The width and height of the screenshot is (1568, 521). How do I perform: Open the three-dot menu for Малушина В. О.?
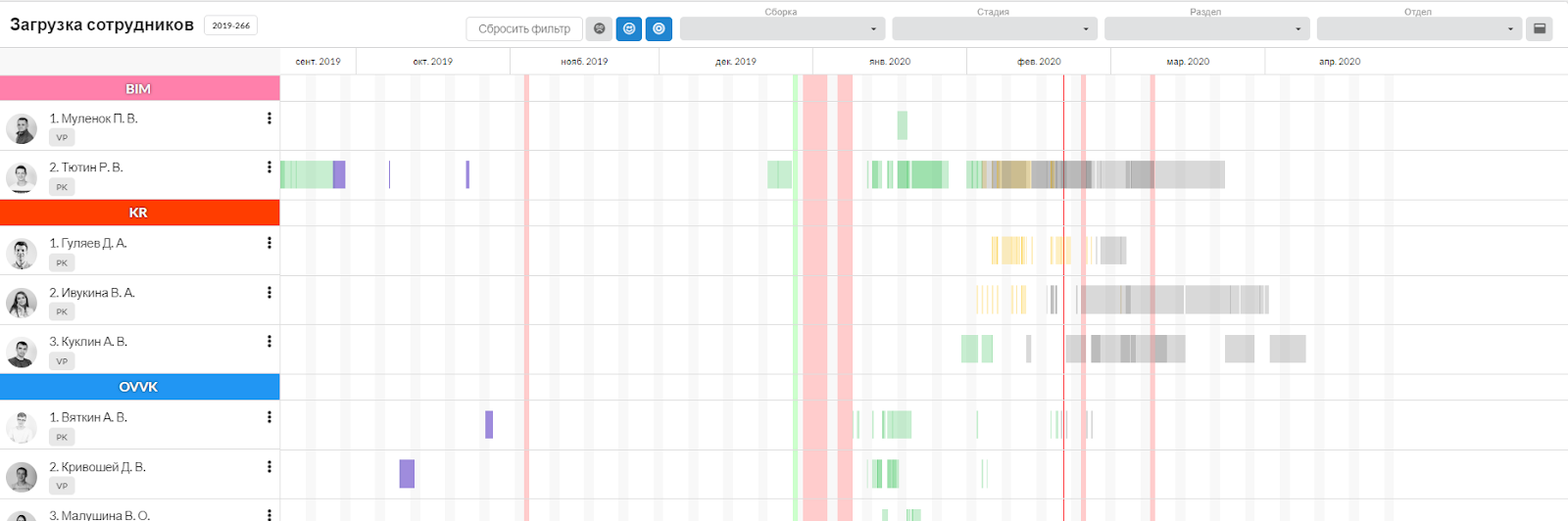(x=269, y=514)
